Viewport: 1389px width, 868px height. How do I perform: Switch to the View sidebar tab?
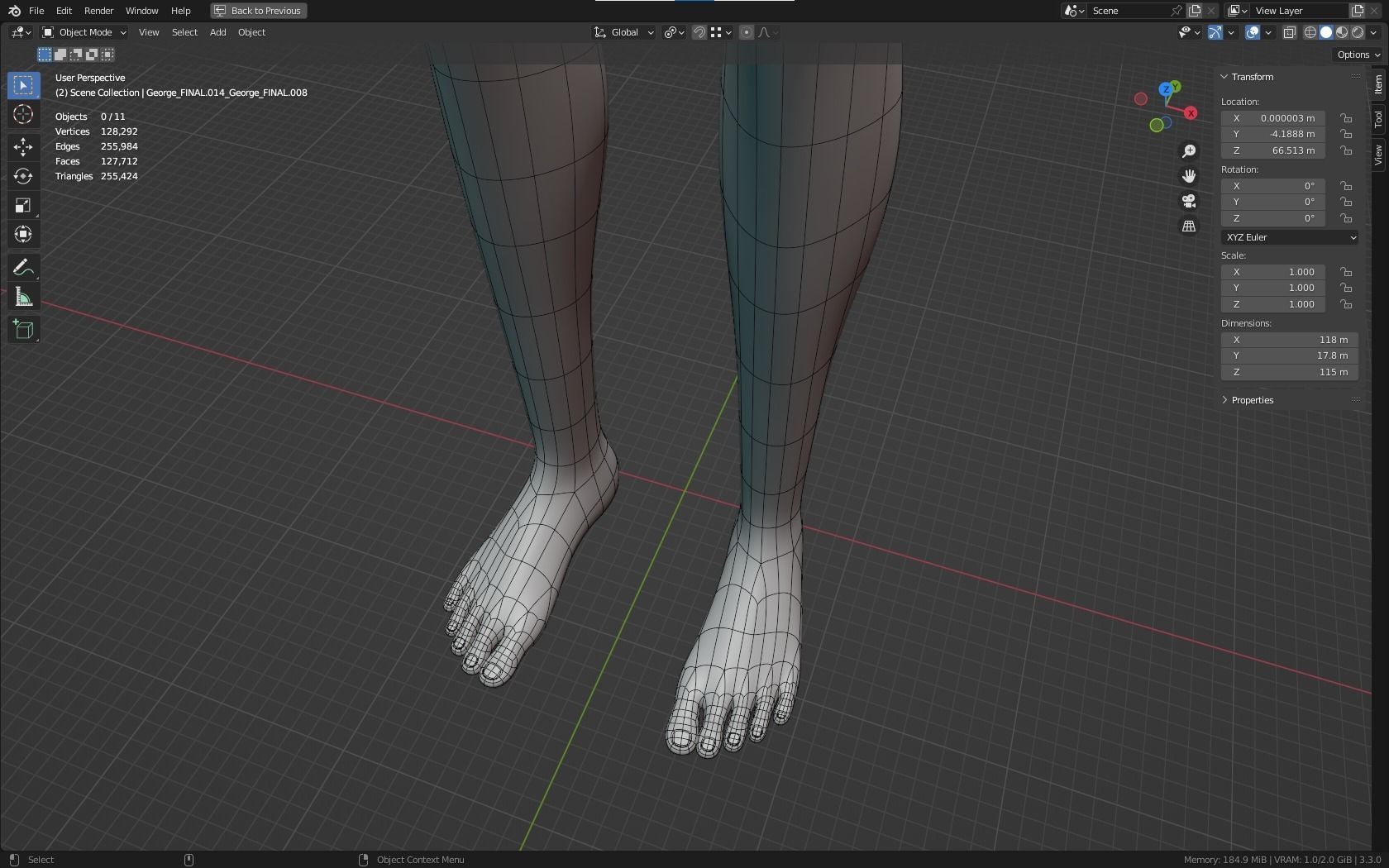click(1378, 155)
